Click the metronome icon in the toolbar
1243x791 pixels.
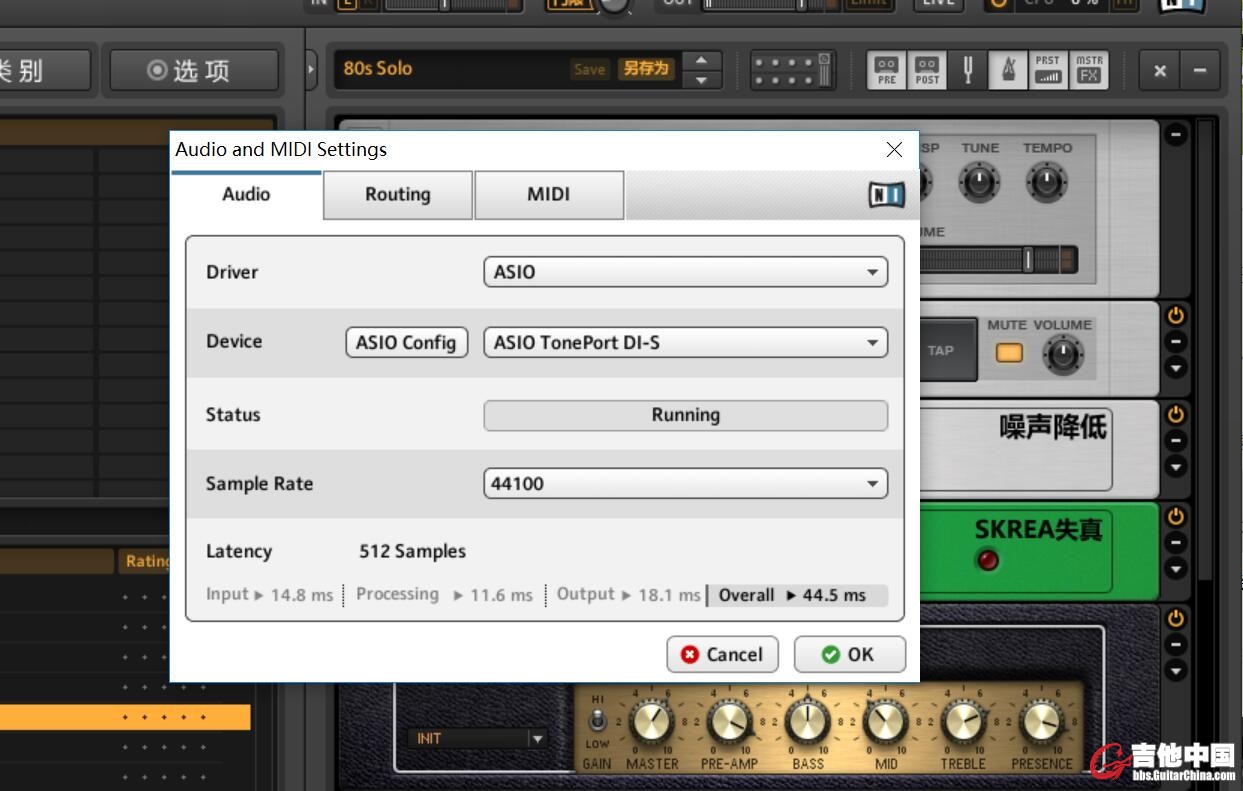click(x=1007, y=70)
